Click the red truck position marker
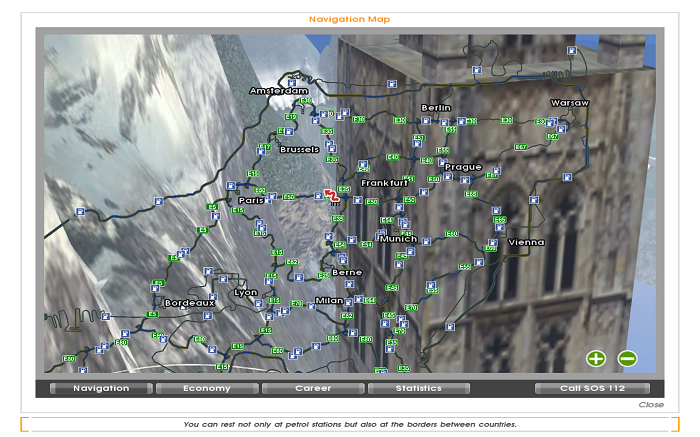The width and height of the screenshot is (700, 437). 331,195
